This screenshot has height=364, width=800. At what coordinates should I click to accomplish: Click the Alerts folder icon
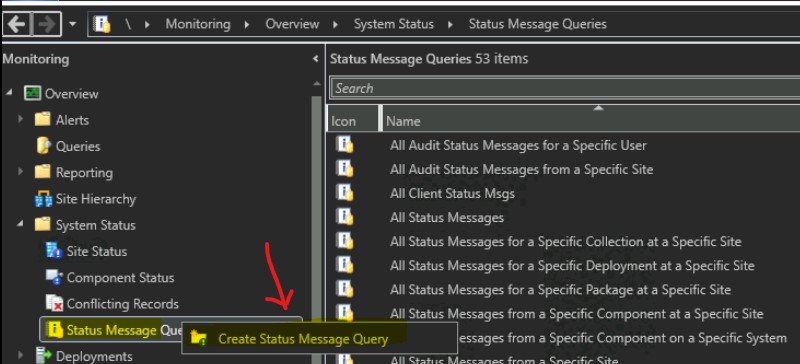(43, 119)
